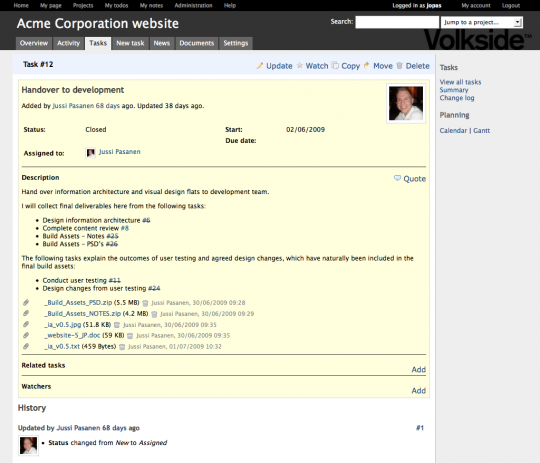
Task: Click avatar thumbnail in History entry
Action: (x=28, y=445)
